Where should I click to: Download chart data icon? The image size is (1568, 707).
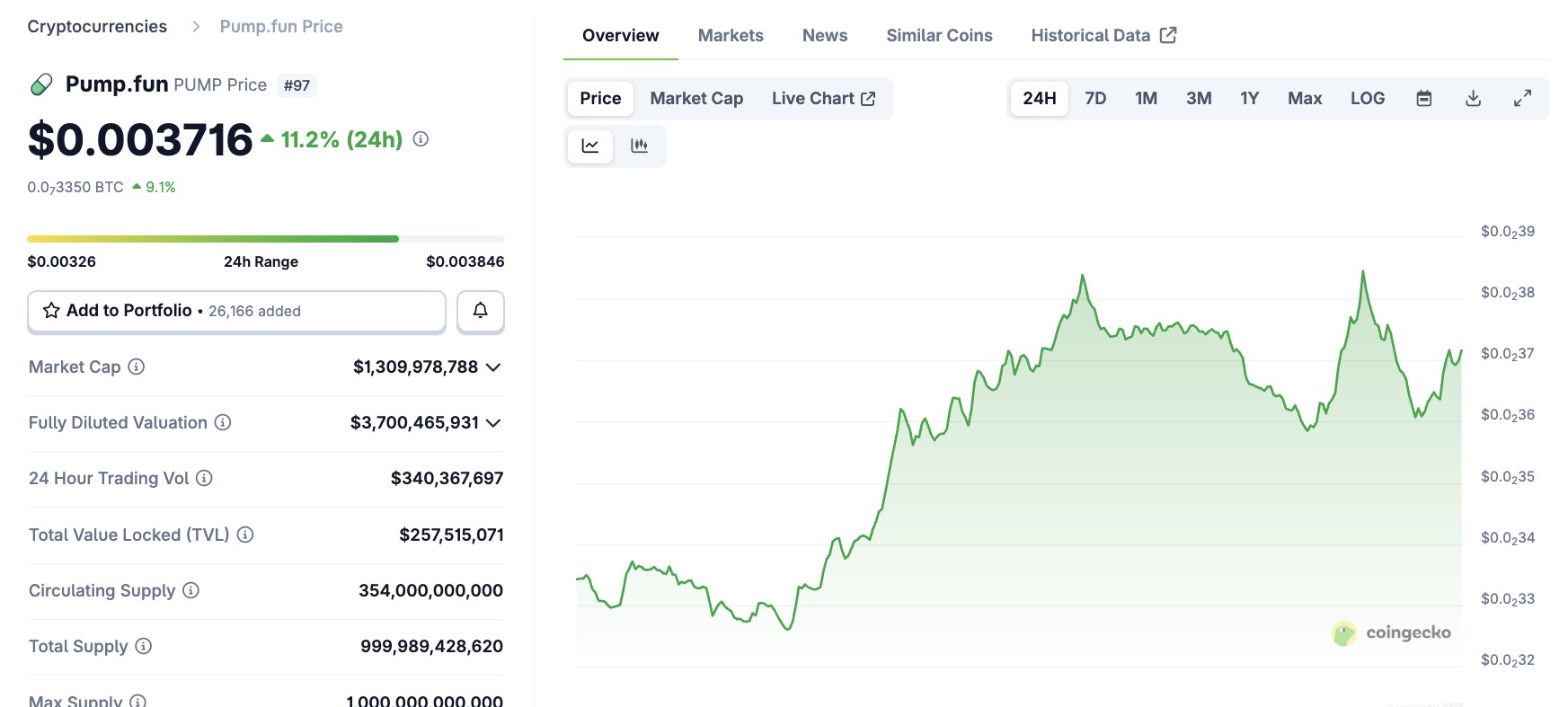(x=1474, y=99)
